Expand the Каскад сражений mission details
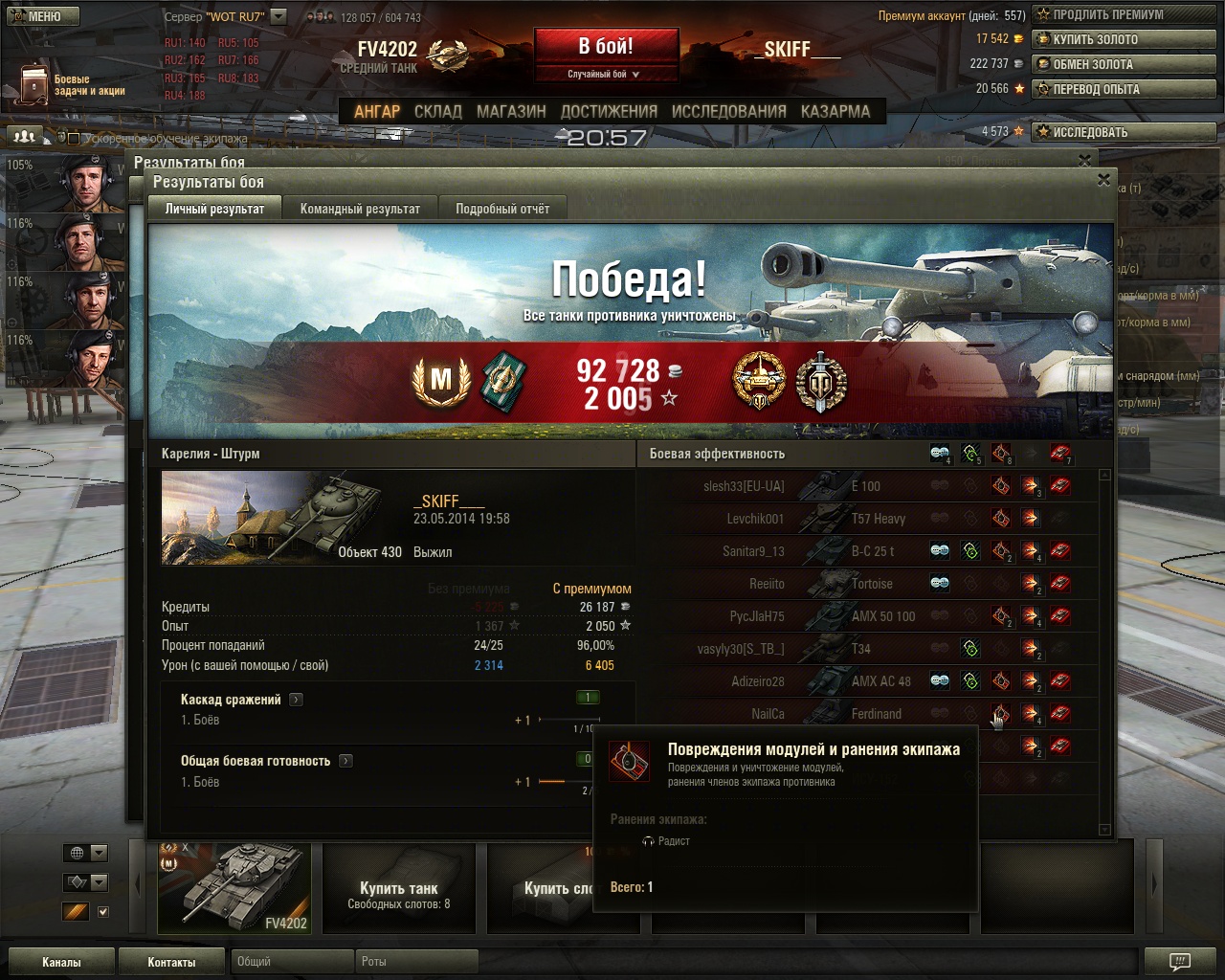Viewport: 1225px width, 980px height. (x=296, y=700)
